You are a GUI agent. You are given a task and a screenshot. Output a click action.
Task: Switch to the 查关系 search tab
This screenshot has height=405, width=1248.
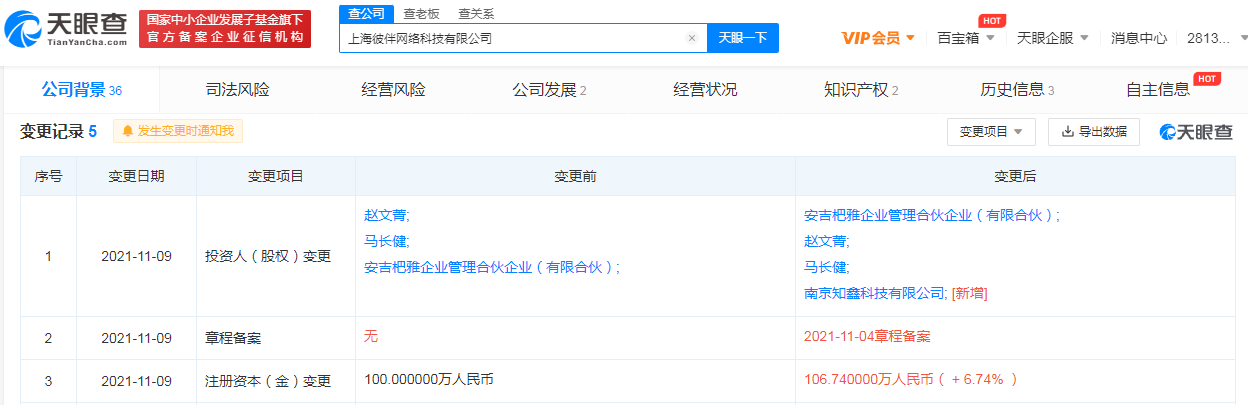[x=476, y=14]
